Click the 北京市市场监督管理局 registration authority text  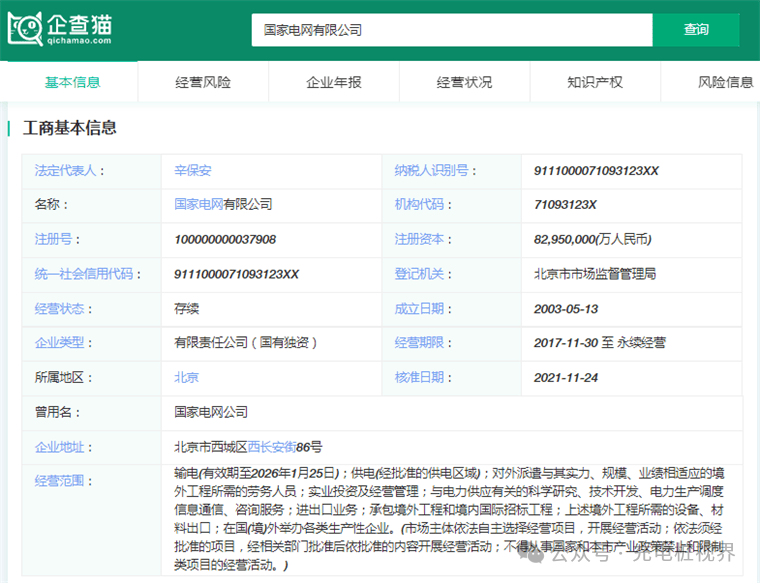click(595, 274)
